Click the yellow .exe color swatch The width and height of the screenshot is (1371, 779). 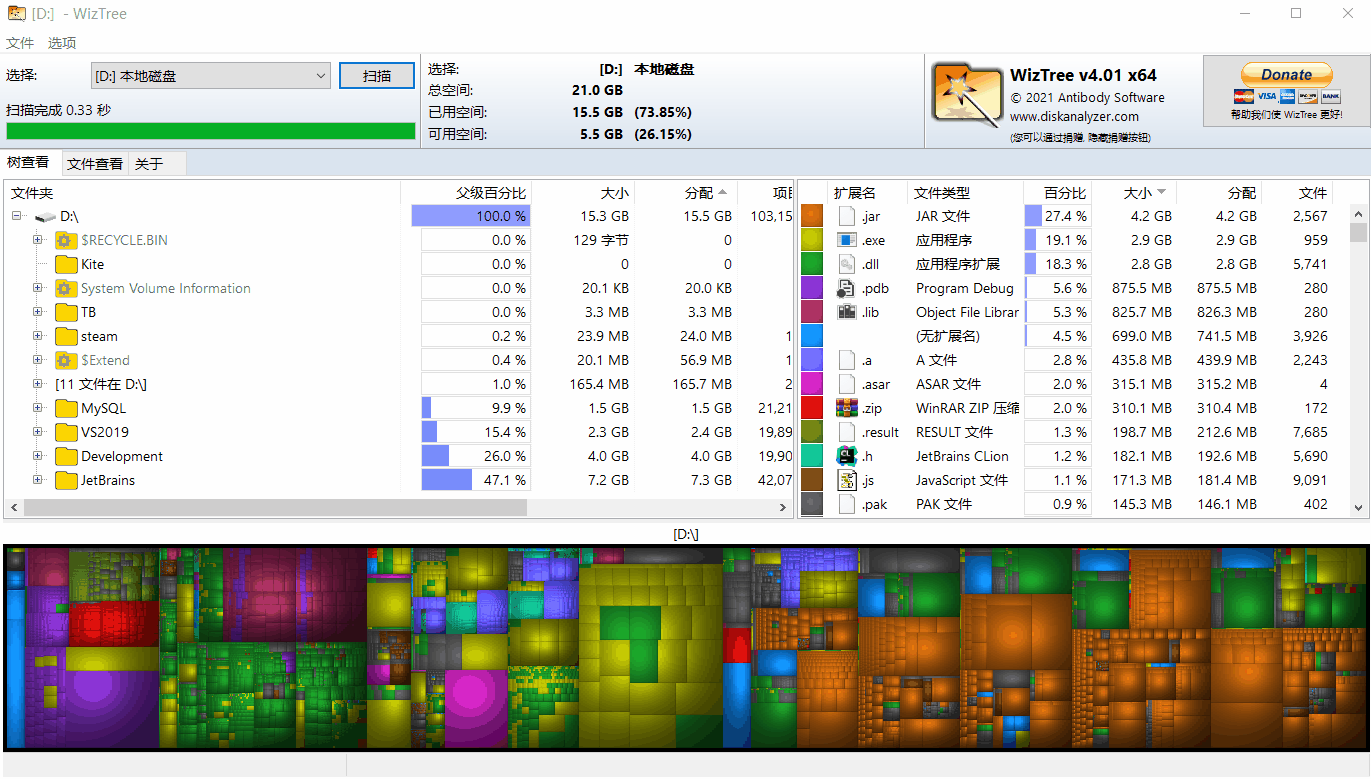tap(812, 240)
